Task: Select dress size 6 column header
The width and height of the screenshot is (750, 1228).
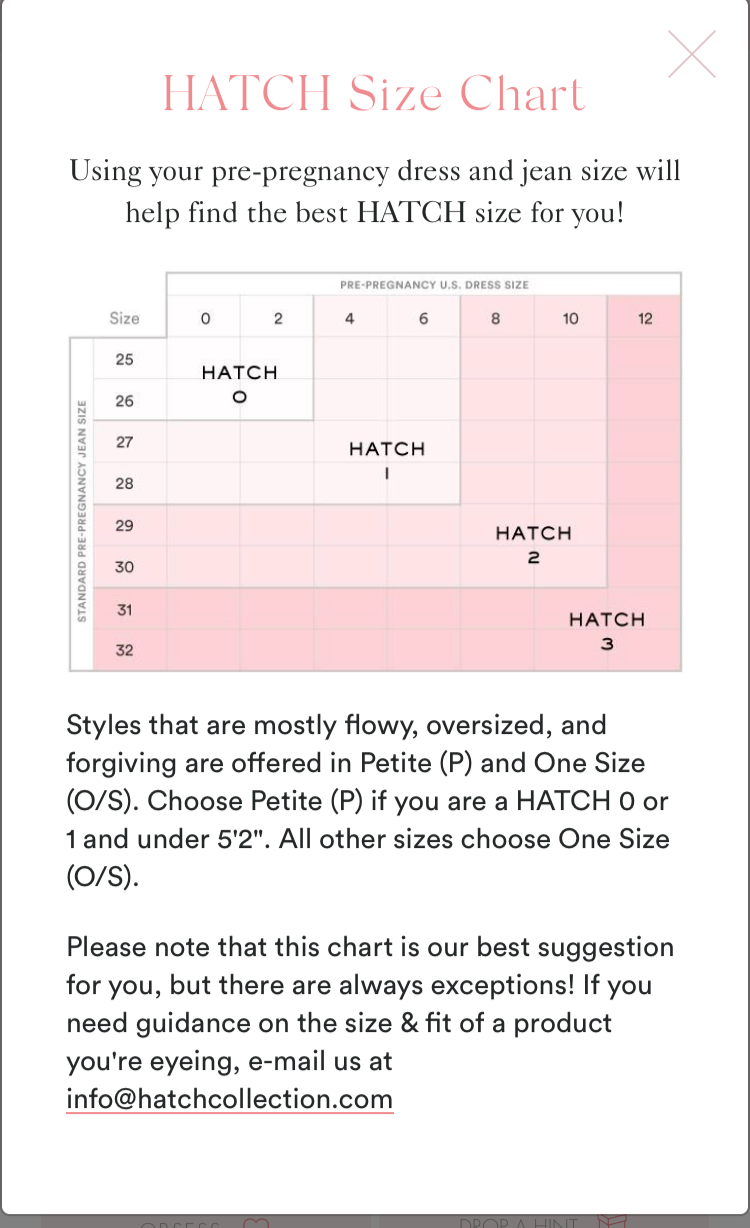Action: pos(424,319)
